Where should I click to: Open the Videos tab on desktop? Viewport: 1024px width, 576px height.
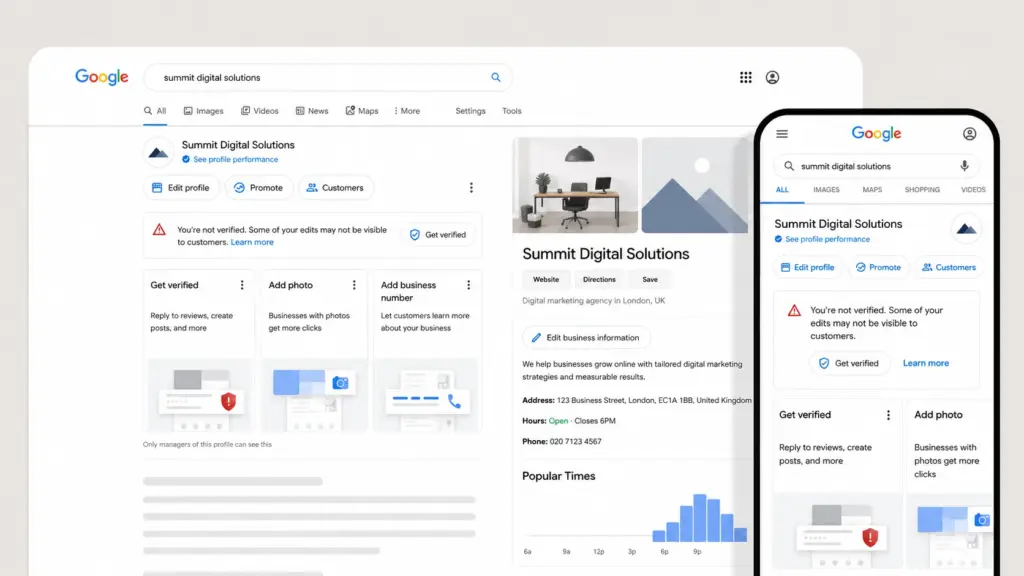point(259,111)
